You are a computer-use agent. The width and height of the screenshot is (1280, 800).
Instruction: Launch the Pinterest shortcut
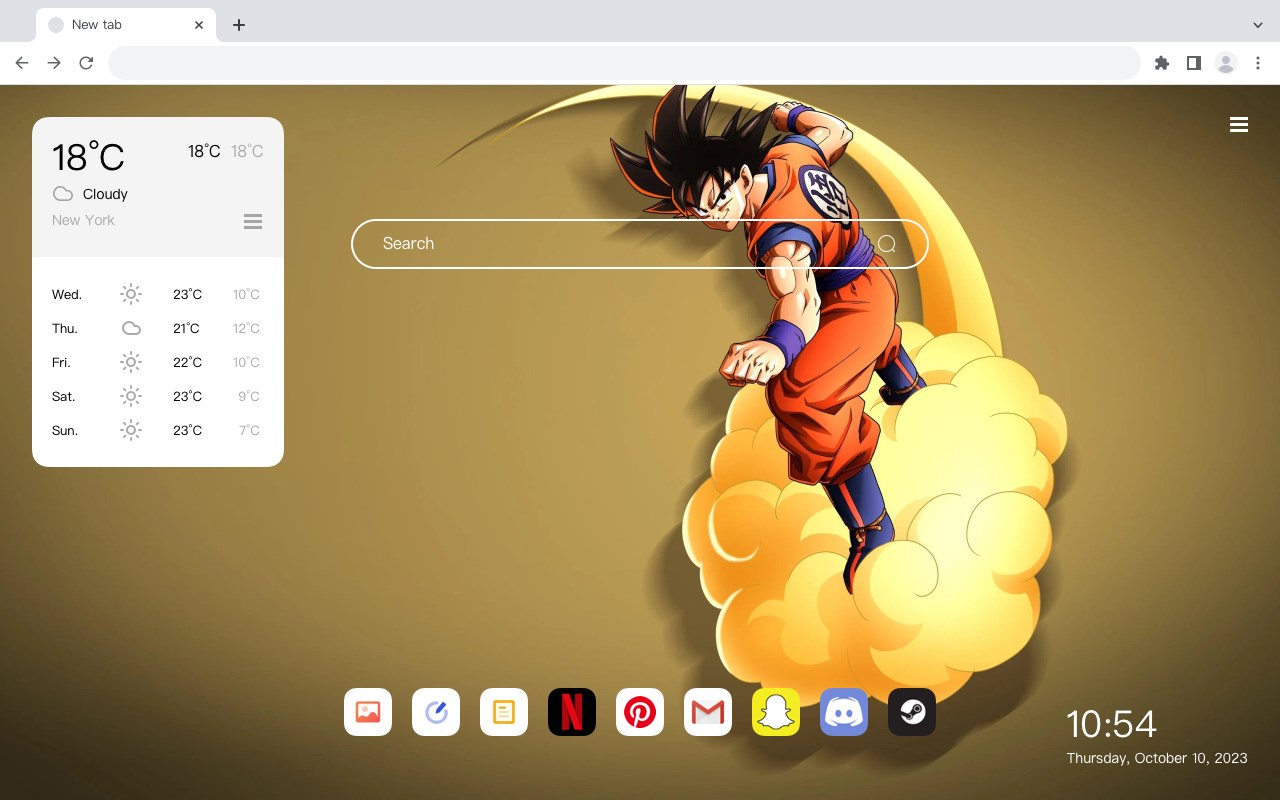point(640,712)
